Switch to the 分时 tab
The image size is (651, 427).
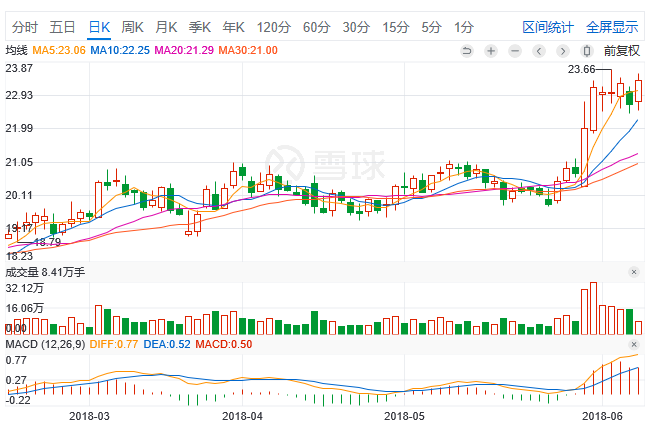(25, 26)
